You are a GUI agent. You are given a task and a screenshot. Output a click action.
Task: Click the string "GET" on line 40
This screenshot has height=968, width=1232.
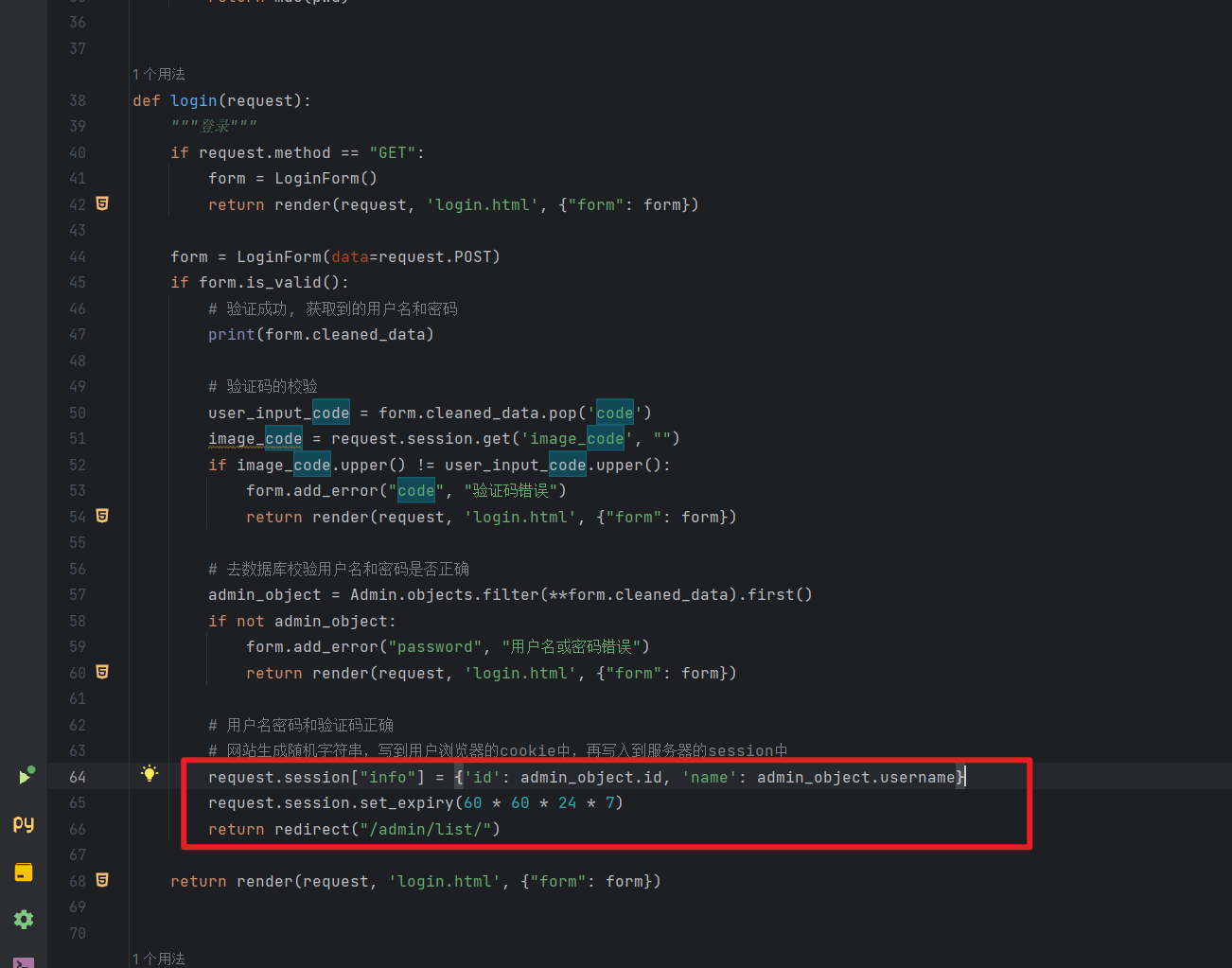(393, 152)
